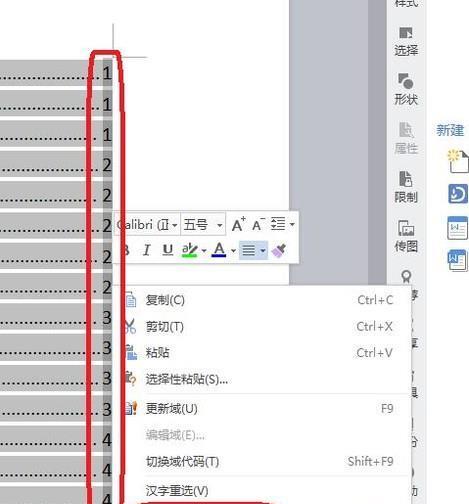Open the 传图 image transfer icon

pos(406,236)
